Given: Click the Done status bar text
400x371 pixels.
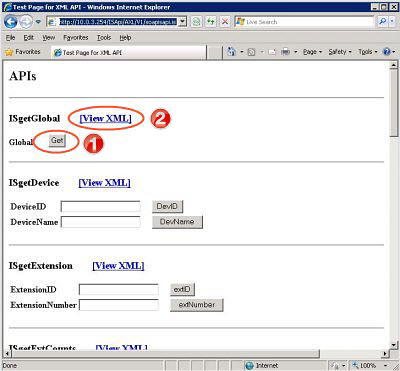Looking at the screenshot, I should tap(10, 366).
